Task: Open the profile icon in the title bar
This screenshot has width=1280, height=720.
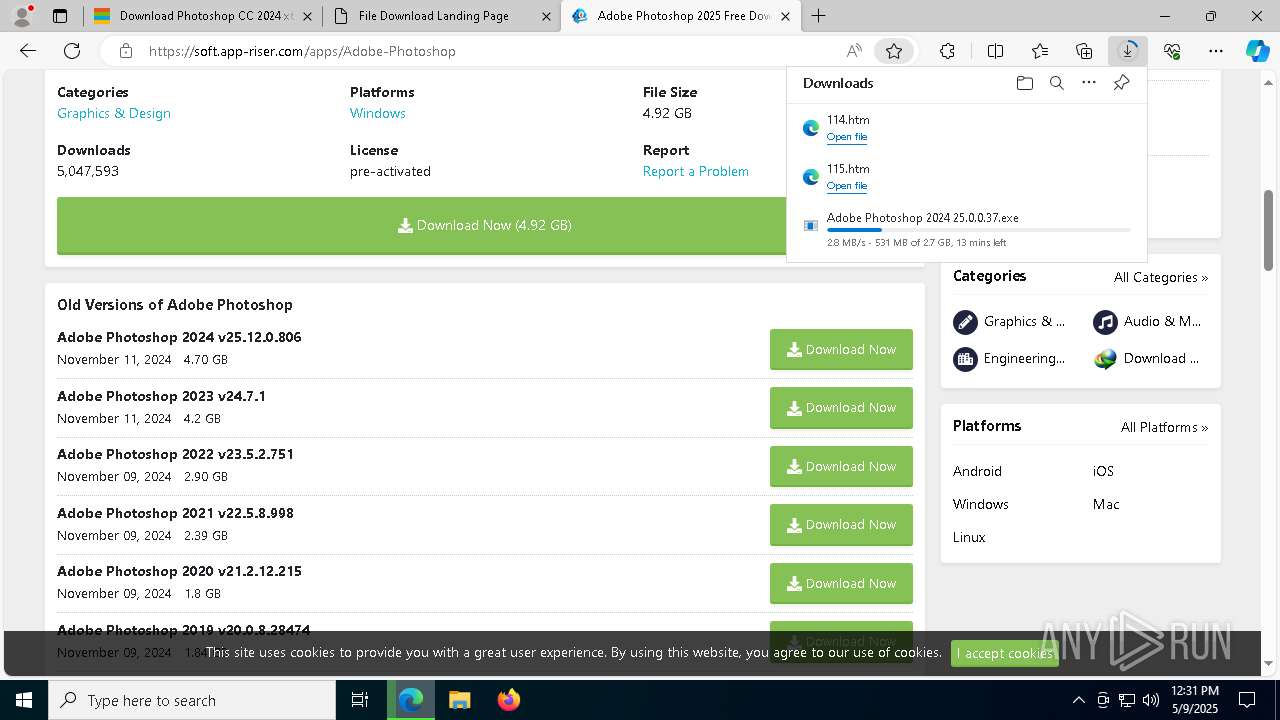Action: pos(22,16)
